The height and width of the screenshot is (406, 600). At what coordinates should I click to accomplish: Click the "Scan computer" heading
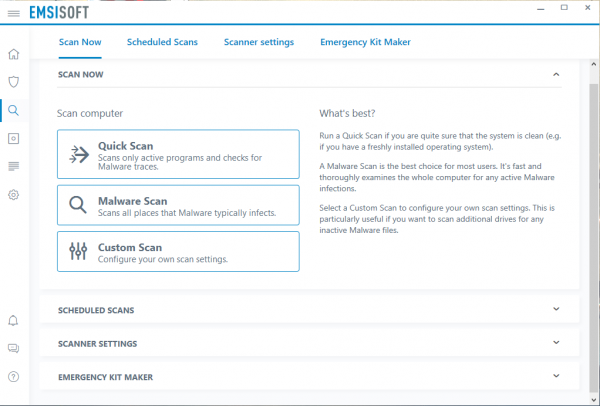coord(90,114)
